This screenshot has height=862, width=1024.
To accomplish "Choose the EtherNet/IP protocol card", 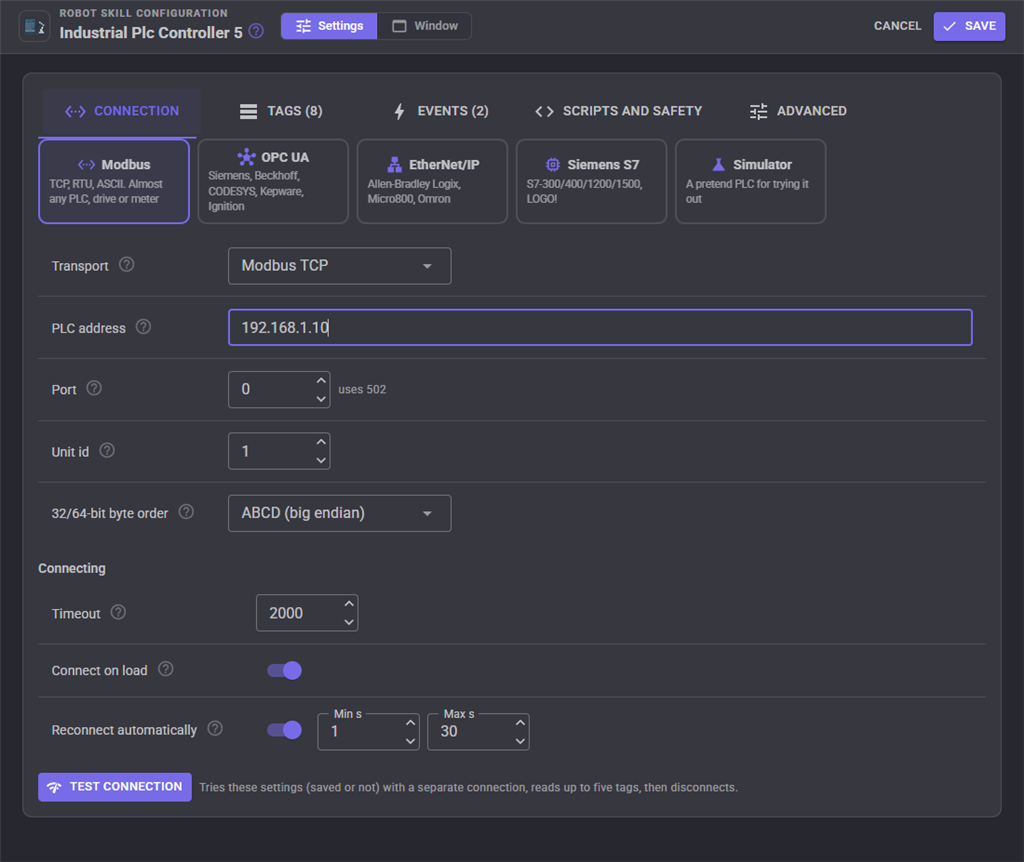I will (x=432, y=182).
